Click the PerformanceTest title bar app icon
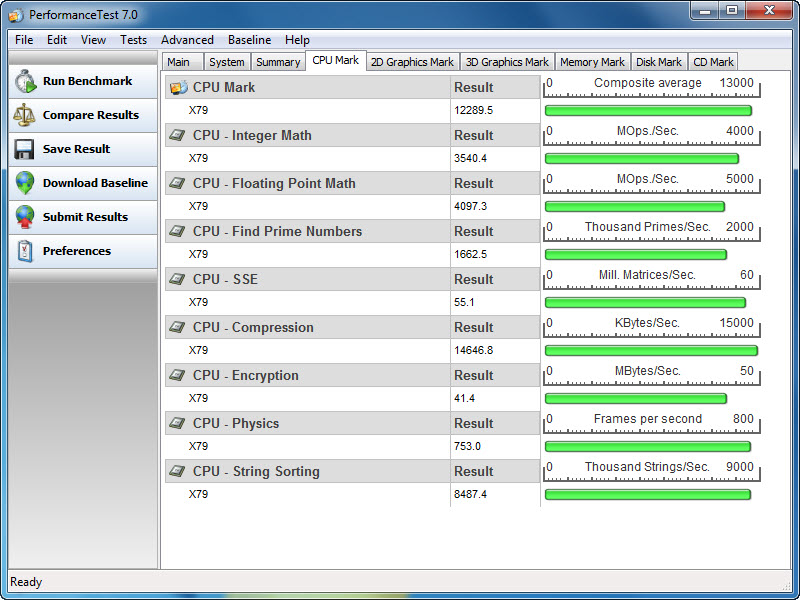 [16, 15]
